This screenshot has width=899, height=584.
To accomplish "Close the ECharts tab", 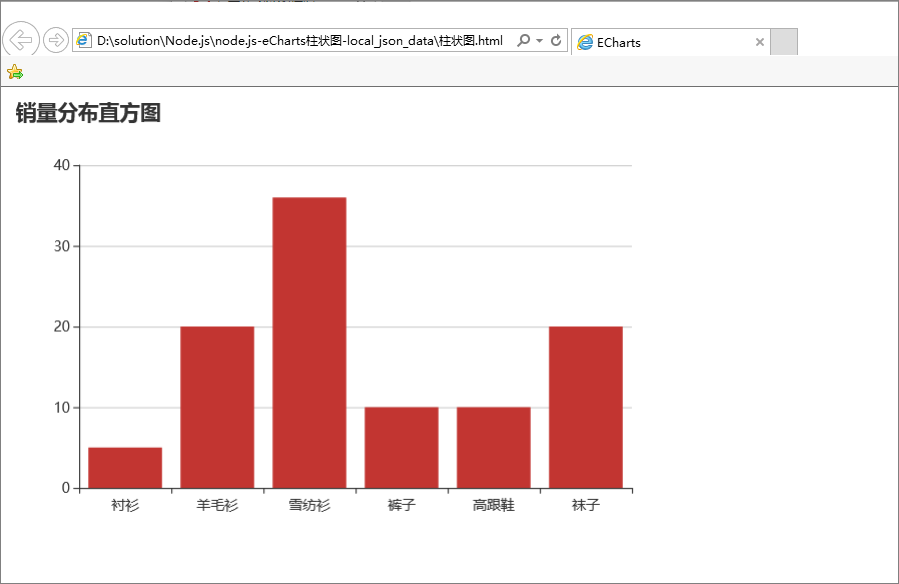I will click(x=760, y=42).
